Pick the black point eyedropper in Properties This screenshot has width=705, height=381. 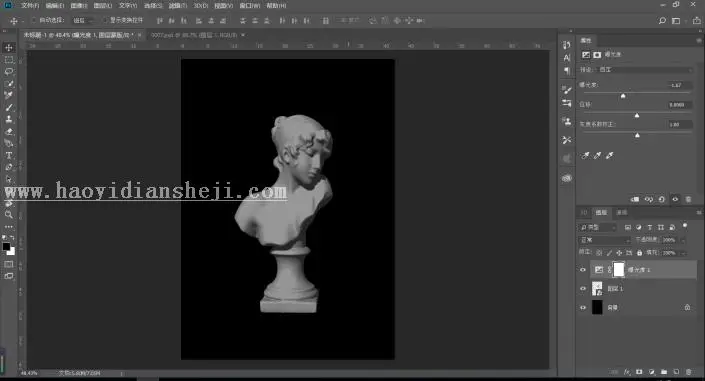point(585,156)
